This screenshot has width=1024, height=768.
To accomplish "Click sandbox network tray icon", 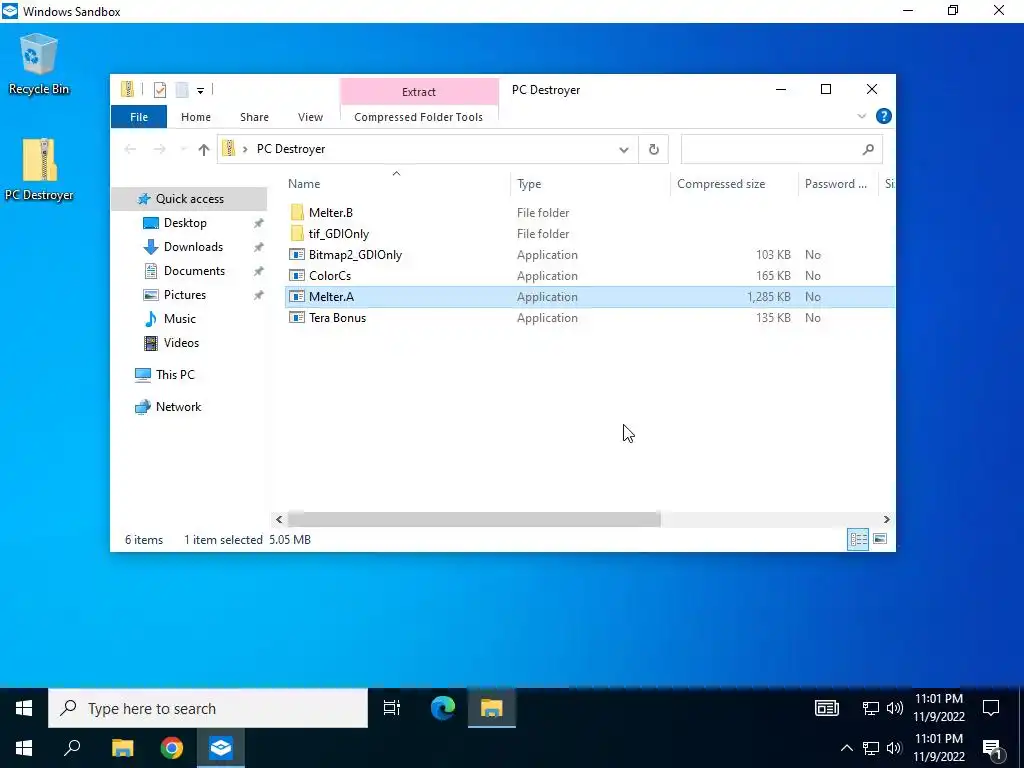I will pos(871,708).
